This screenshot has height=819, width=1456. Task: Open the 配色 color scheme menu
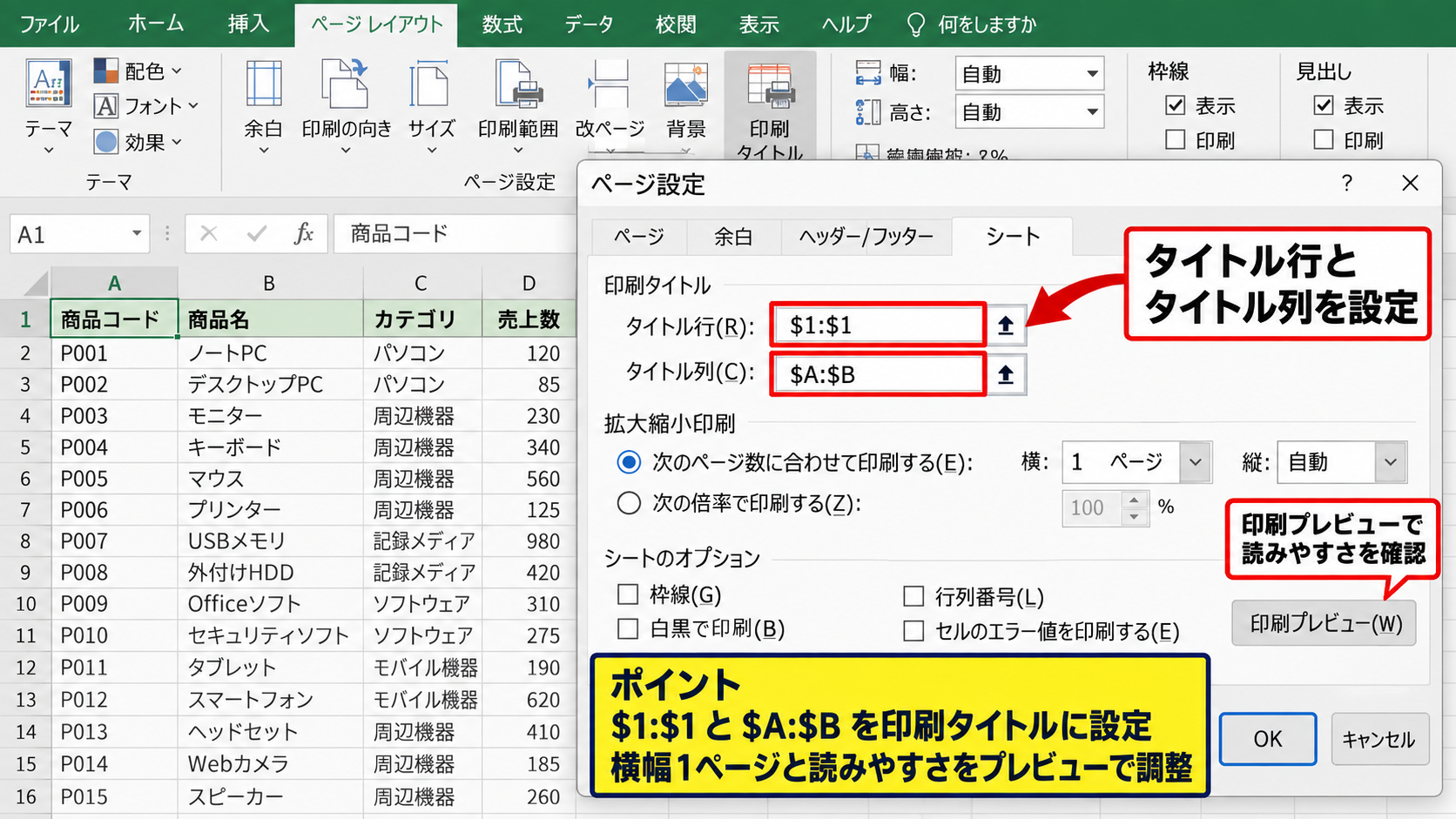pos(138,70)
